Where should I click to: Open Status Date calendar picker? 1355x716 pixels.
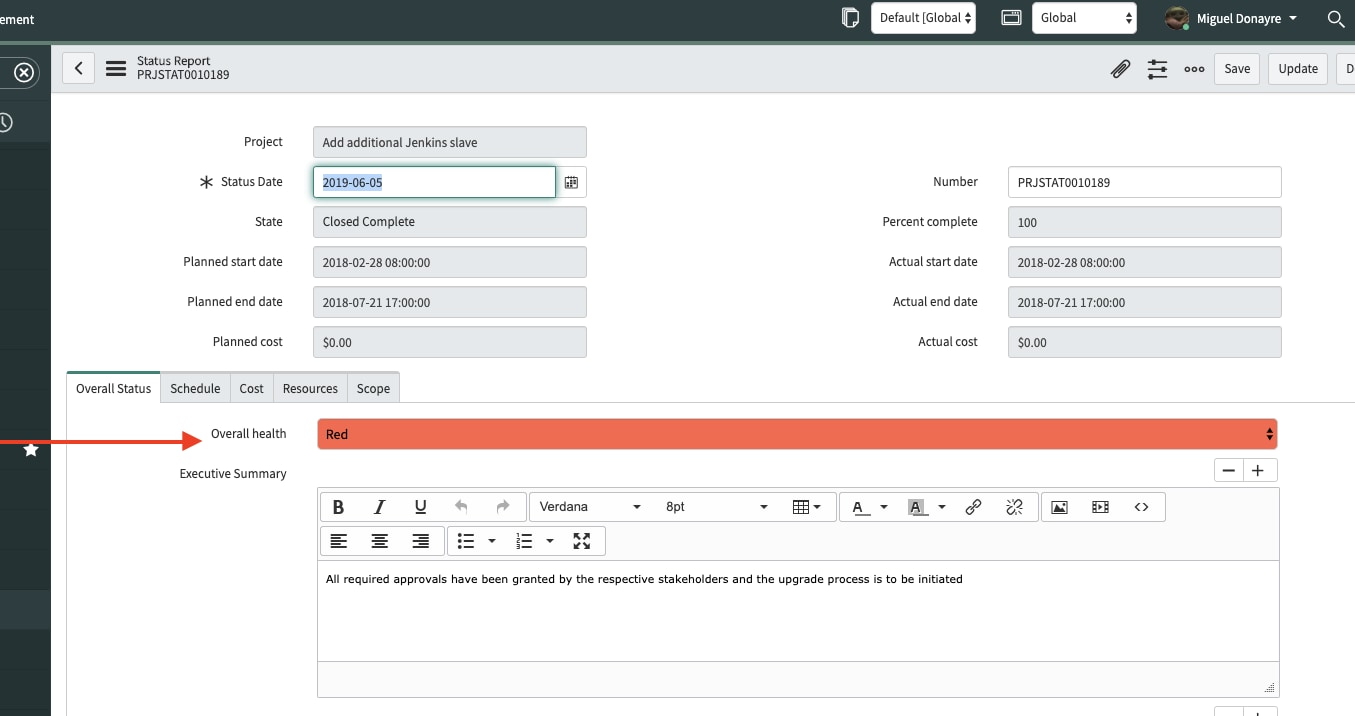click(571, 182)
